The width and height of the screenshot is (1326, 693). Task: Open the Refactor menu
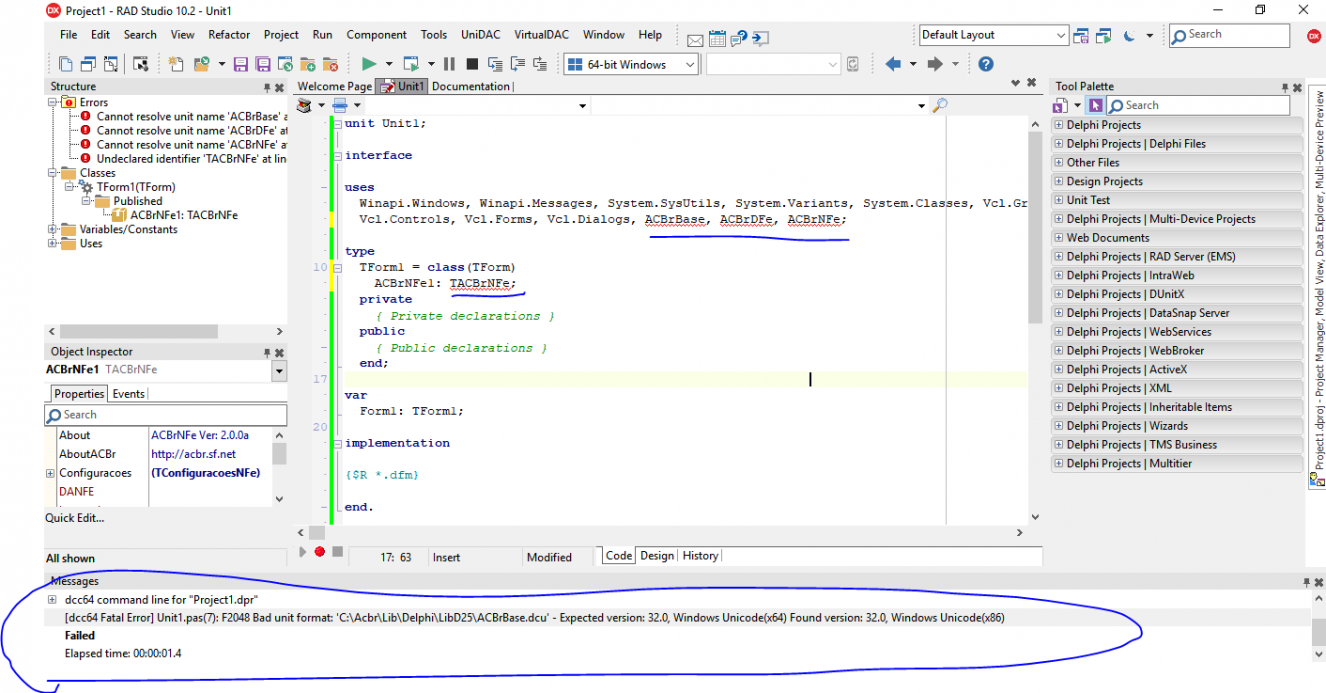pyautogui.click(x=229, y=35)
